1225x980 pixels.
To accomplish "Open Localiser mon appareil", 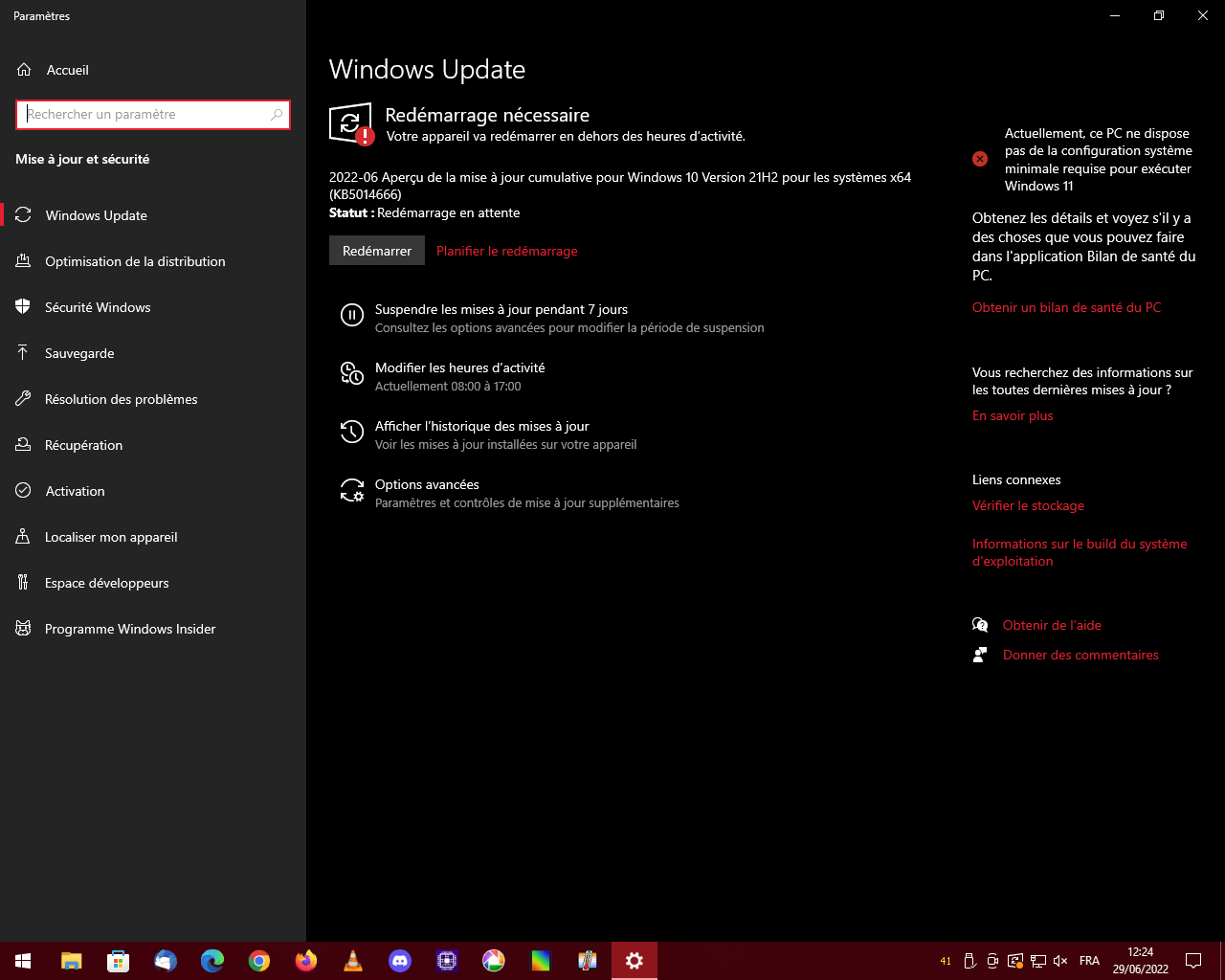I will (153, 537).
